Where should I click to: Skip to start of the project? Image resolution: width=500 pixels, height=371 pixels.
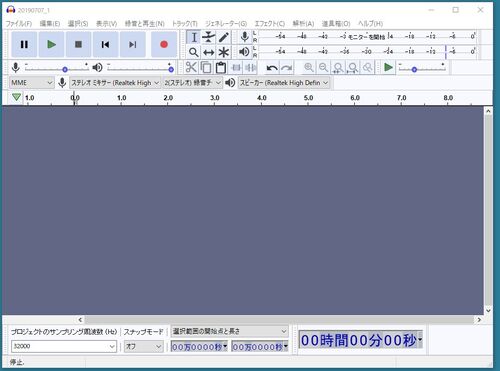pyautogui.click(x=105, y=44)
